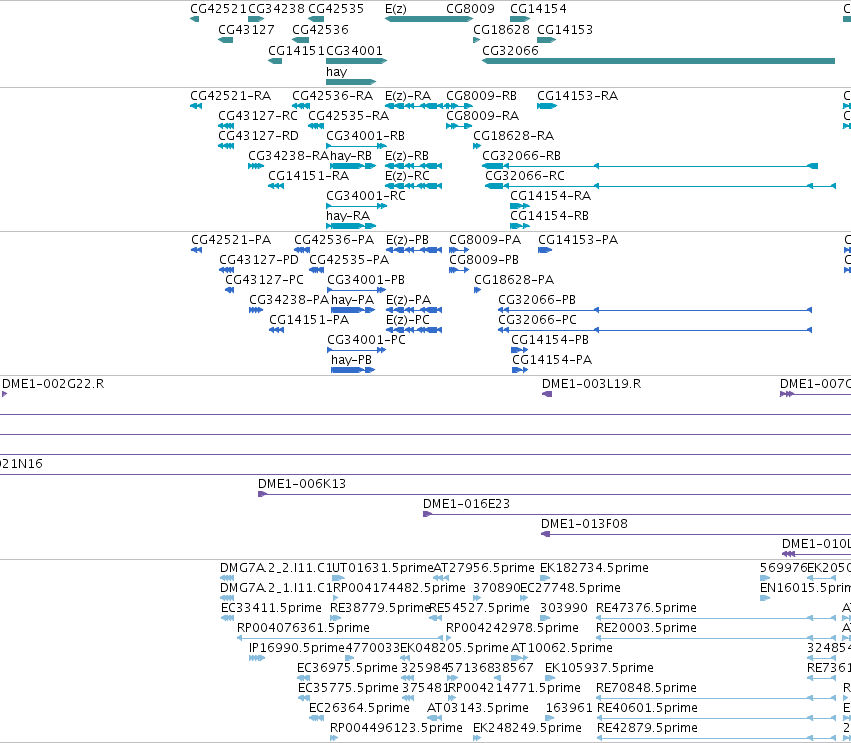
Task: Click protein CG34001-PB
Action: (366, 280)
